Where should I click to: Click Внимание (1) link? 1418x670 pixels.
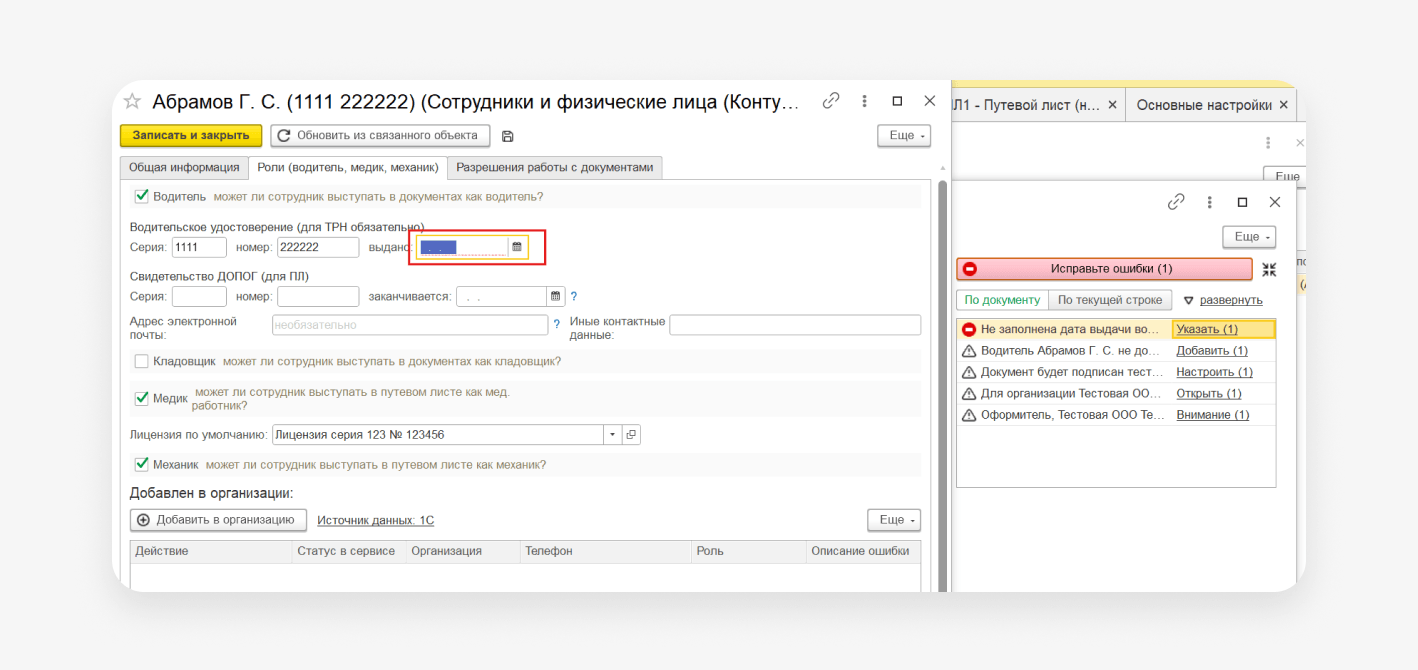pos(1213,415)
